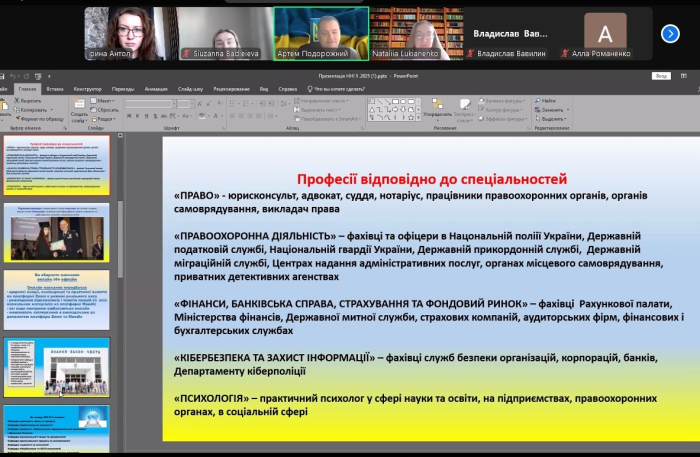The height and width of the screenshot is (457, 700).
Task: Open Направление текста text direction dropdown
Action: click(321, 101)
